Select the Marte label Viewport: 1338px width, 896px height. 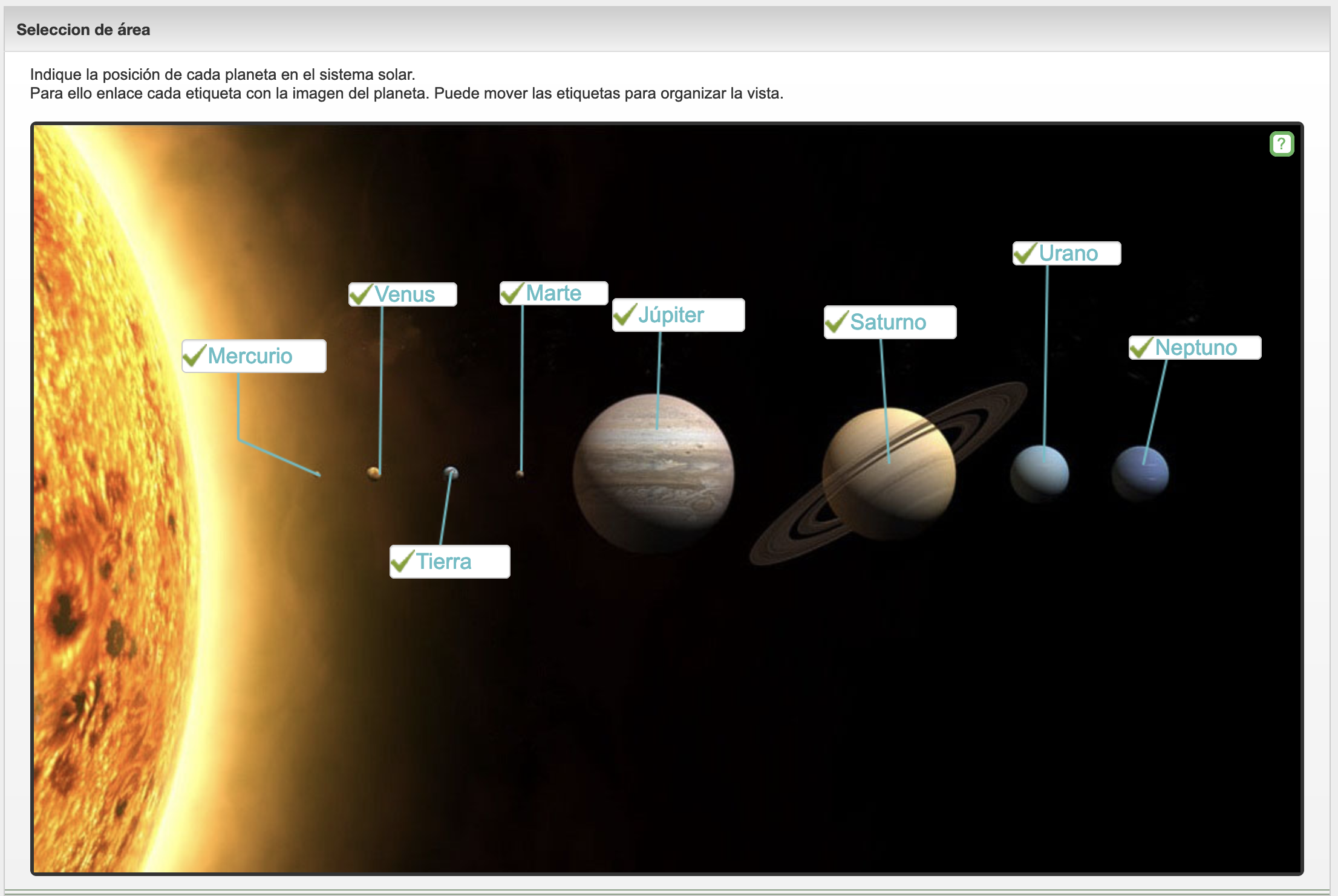pos(554,293)
